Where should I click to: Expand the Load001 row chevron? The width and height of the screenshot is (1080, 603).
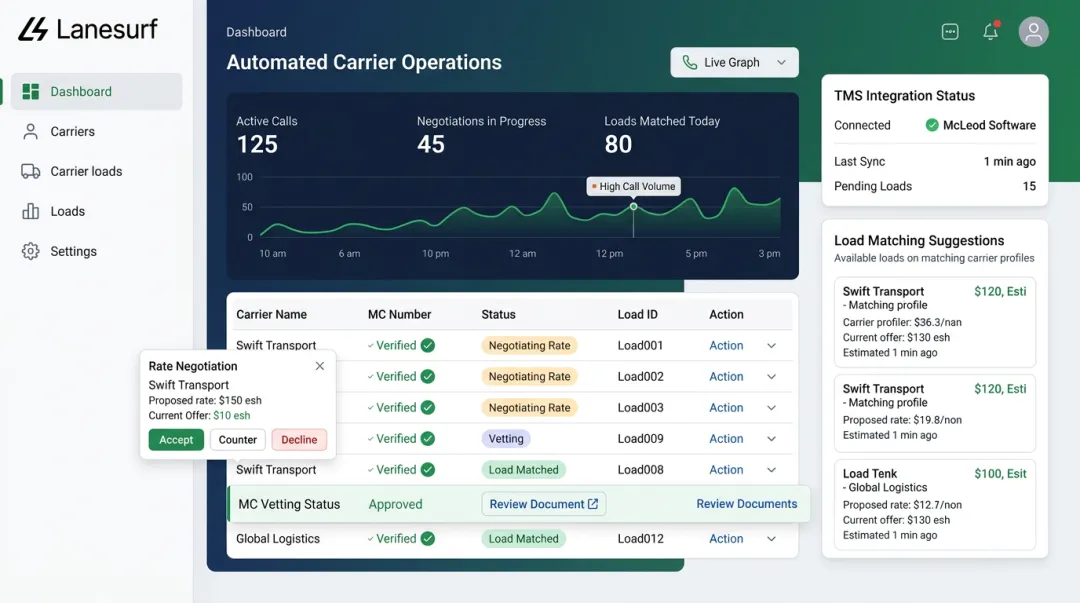(x=771, y=346)
